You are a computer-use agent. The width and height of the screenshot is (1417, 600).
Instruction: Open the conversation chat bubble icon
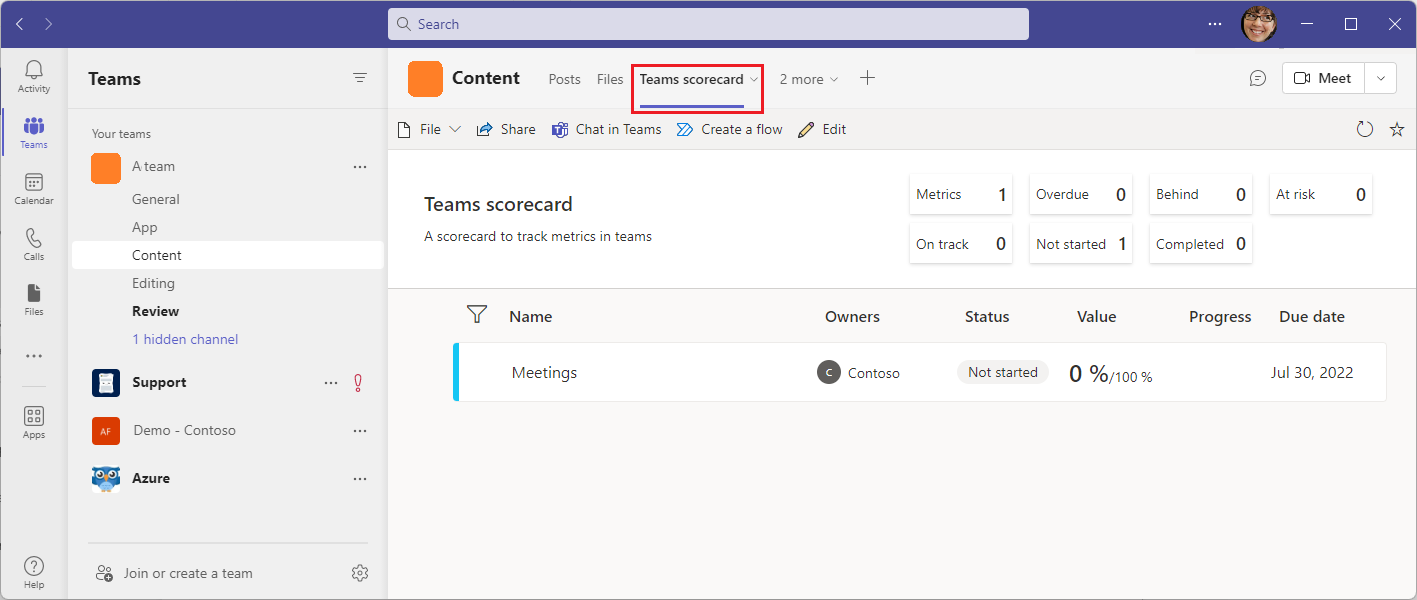click(1258, 78)
